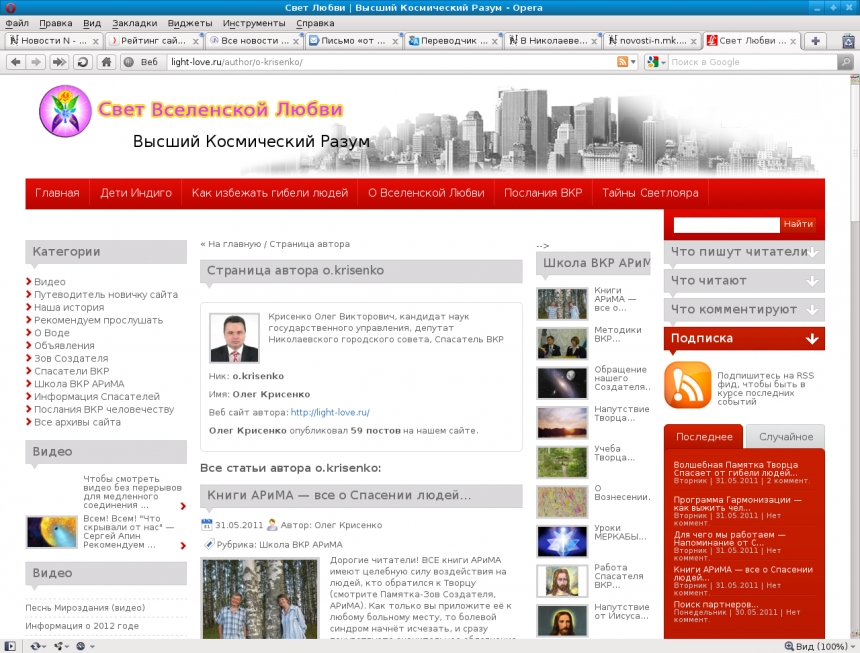Click the 'Послания ВКР' navigation item
The width and height of the screenshot is (860, 653).
(x=542, y=193)
